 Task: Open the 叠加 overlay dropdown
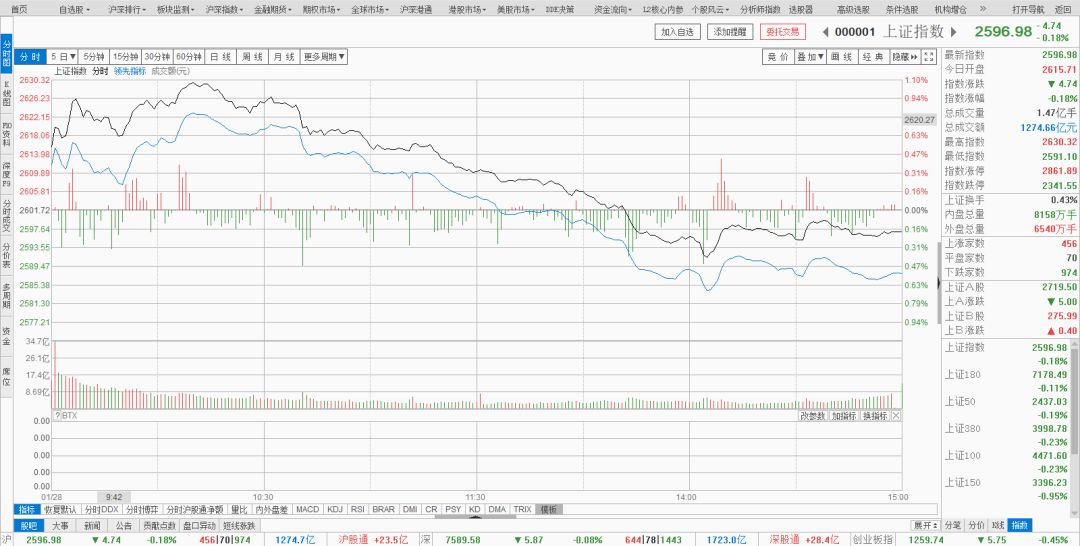(810, 57)
